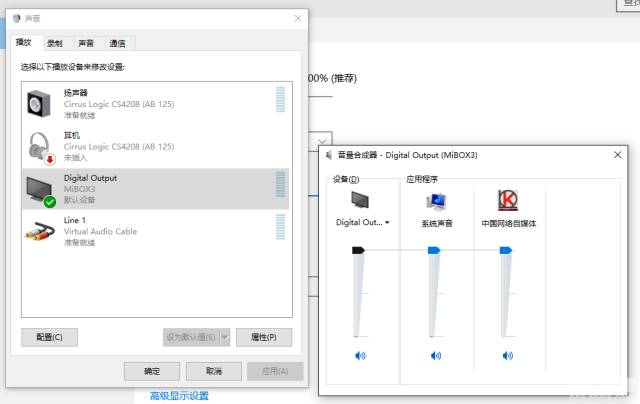Click the 默认设备 default device status text
This screenshot has height=404, width=640.
click(x=79, y=200)
